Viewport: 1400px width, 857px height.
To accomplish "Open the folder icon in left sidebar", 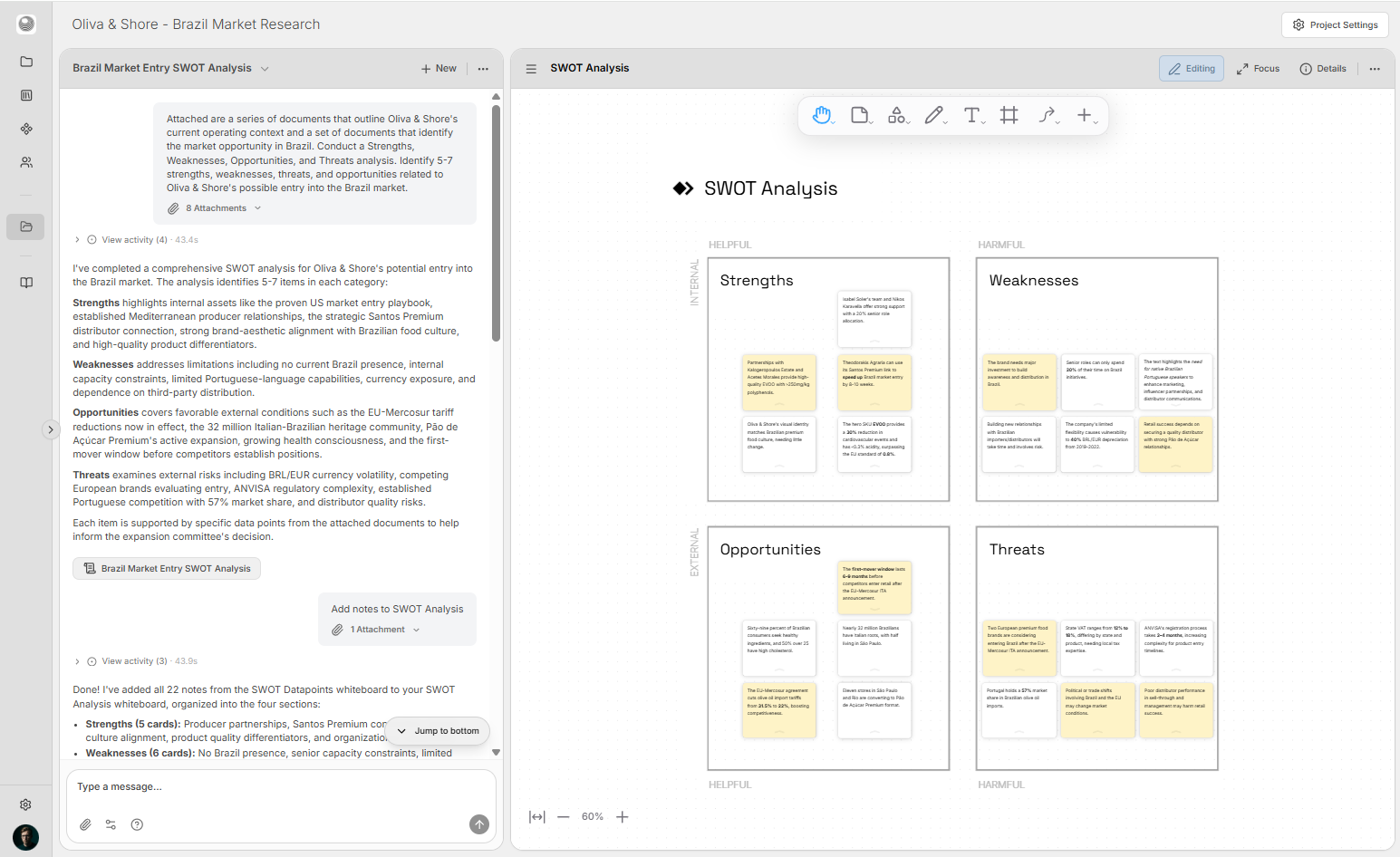I will pos(26,62).
